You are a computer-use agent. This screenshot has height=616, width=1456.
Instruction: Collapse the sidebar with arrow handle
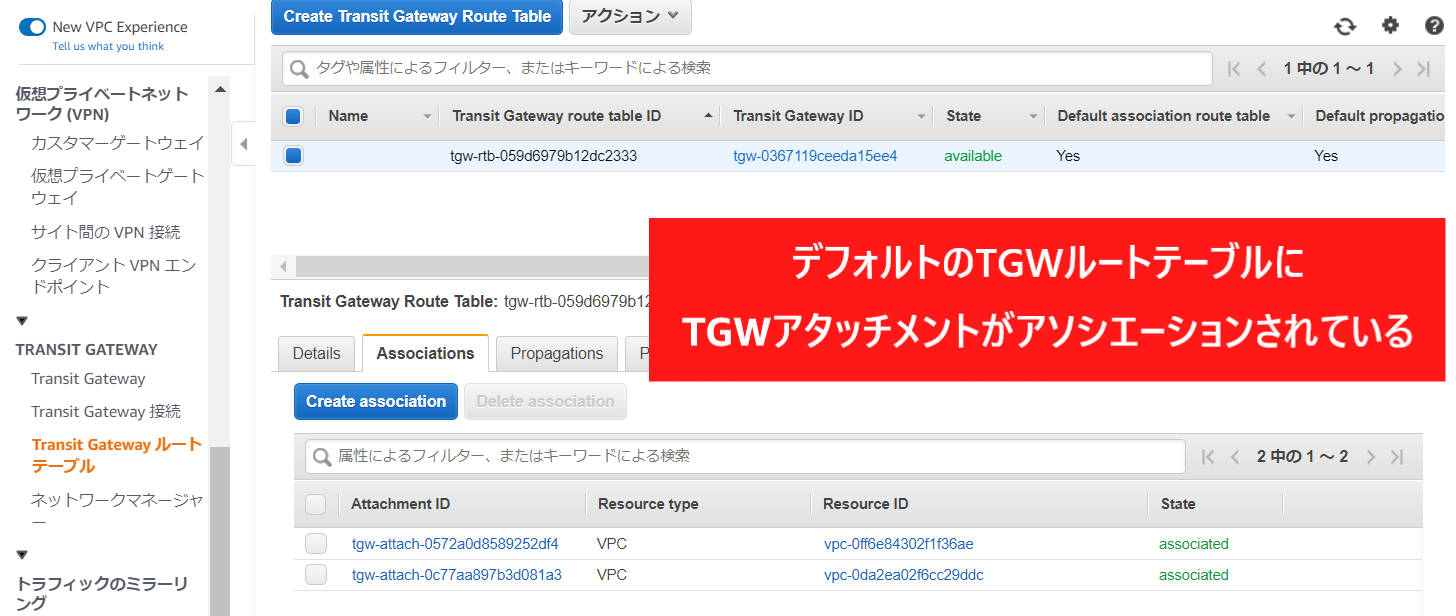coord(244,144)
